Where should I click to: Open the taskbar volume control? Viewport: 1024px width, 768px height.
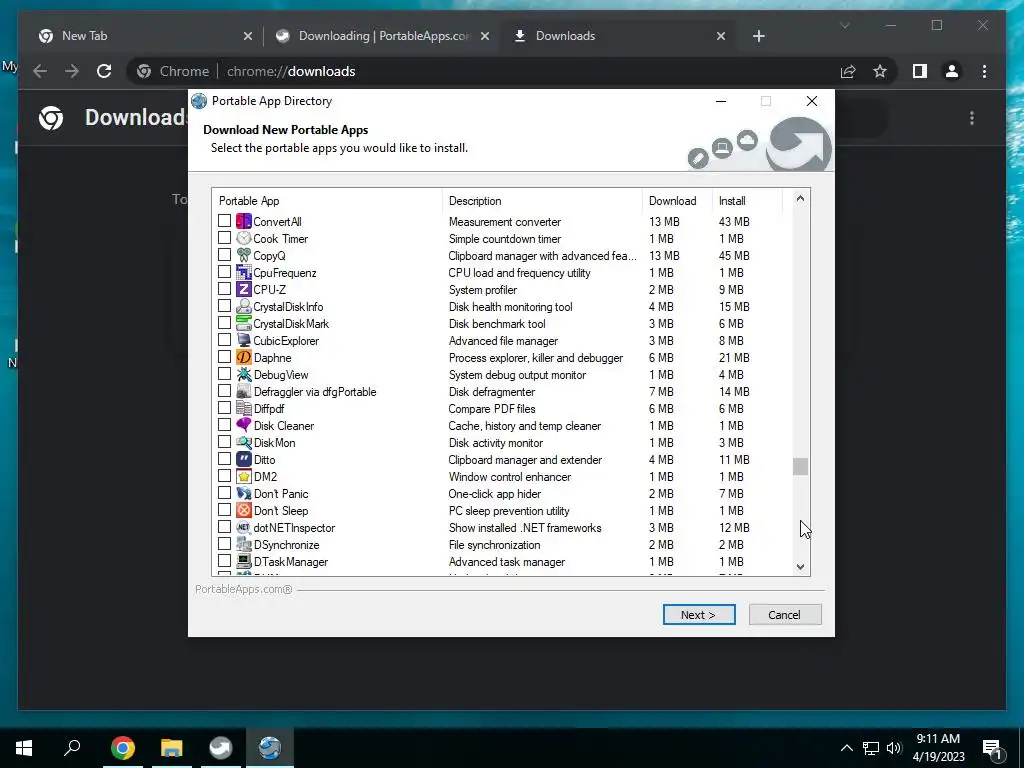894,748
